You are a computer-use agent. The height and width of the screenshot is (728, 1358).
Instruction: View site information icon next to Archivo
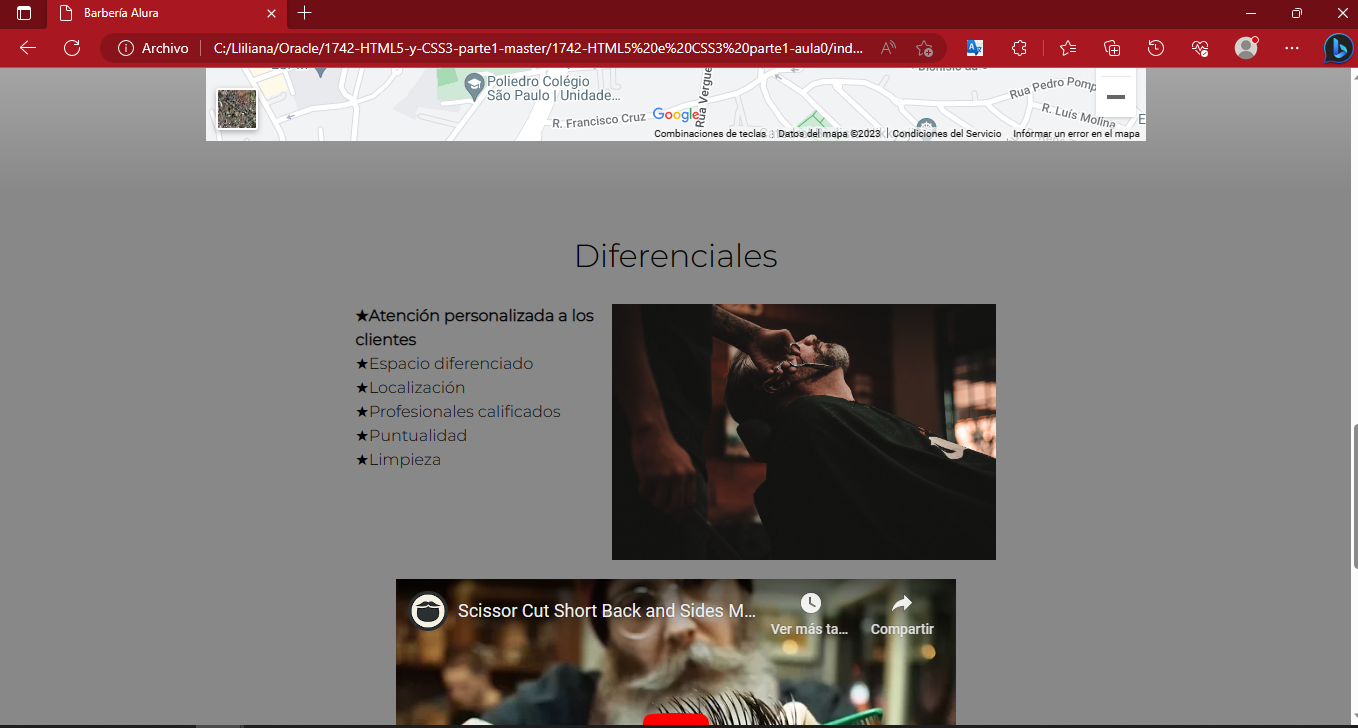pyautogui.click(x=126, y=48)
